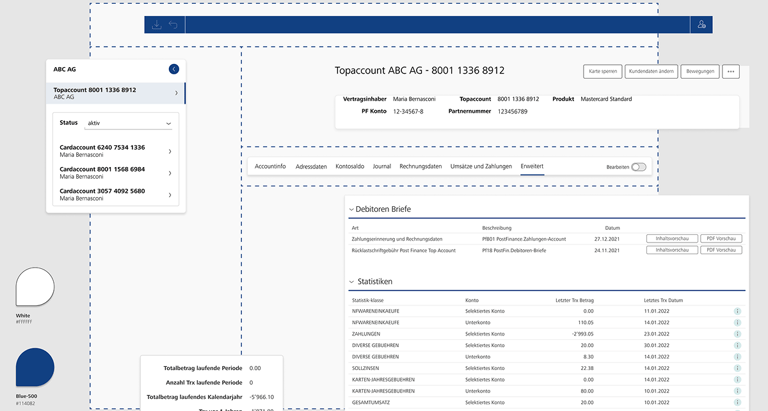Image resolution: width=768 pixels, height=411 pixels.
Task: Select the Blue-500 color swatch
Action: pyautogui.click(x=35, y=367)
